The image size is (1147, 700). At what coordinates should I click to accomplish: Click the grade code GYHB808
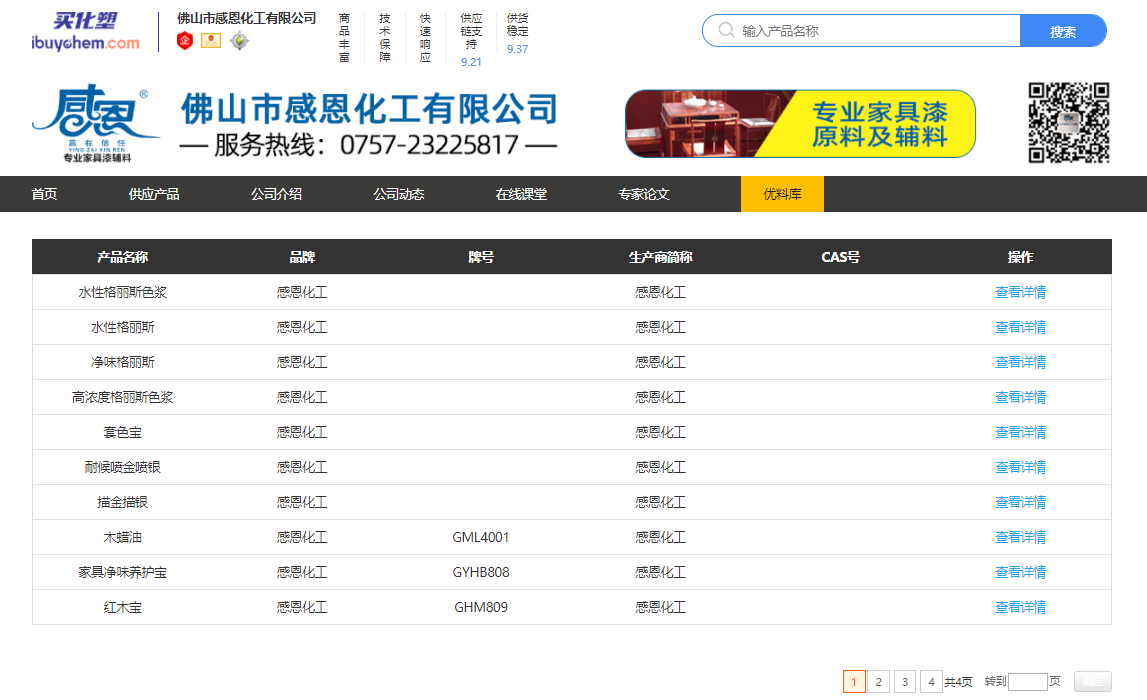481,572
